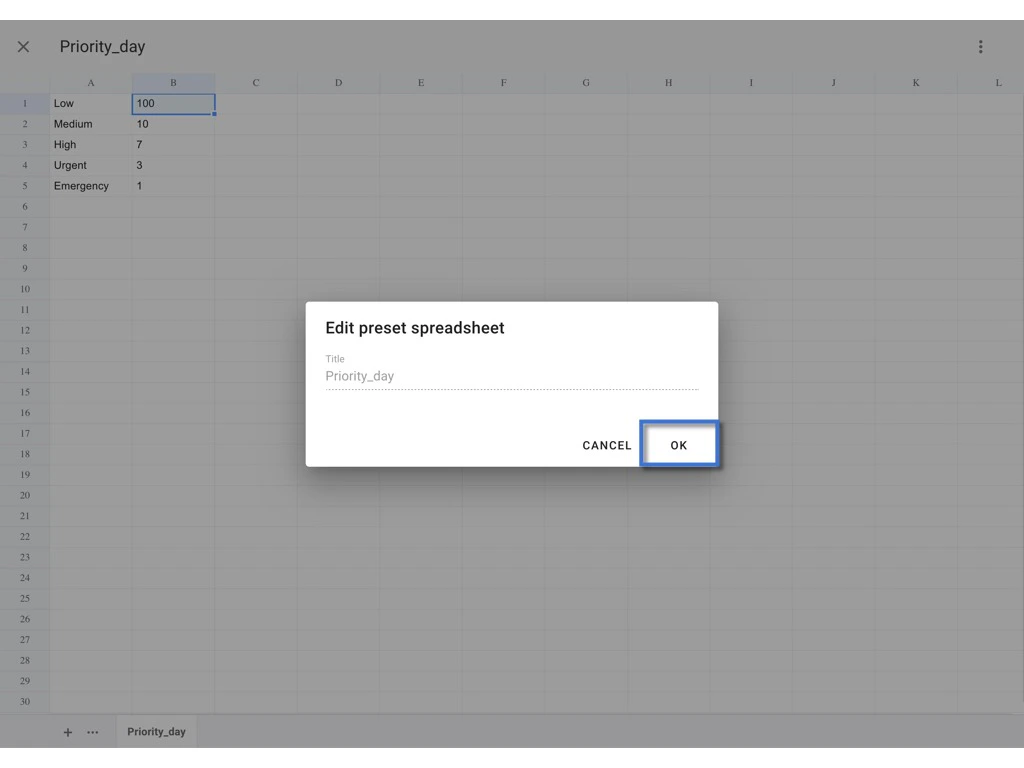The height and width of the screenshot is (768, 1024).
Task: Add a new sheet with the plus icon
Action: coord(67,731)
